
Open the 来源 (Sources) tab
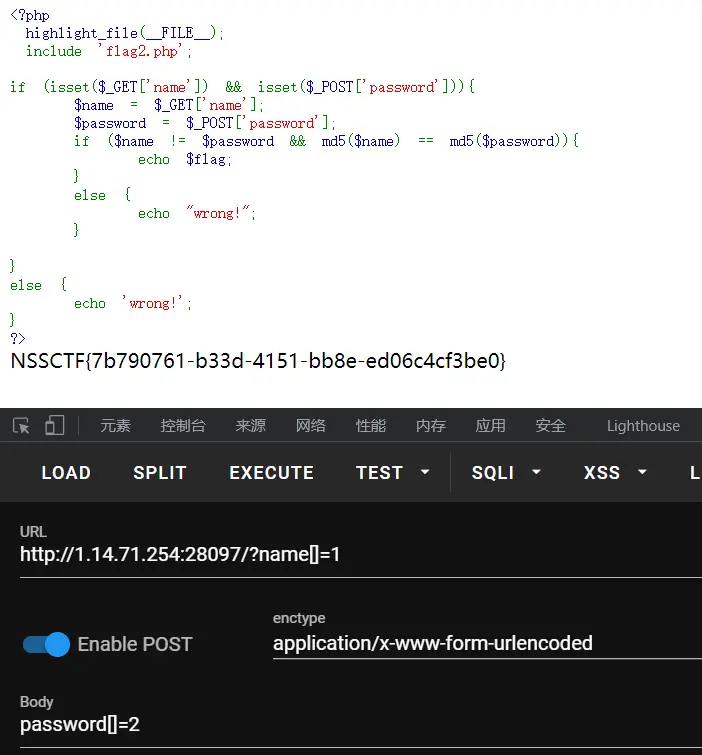251,426
